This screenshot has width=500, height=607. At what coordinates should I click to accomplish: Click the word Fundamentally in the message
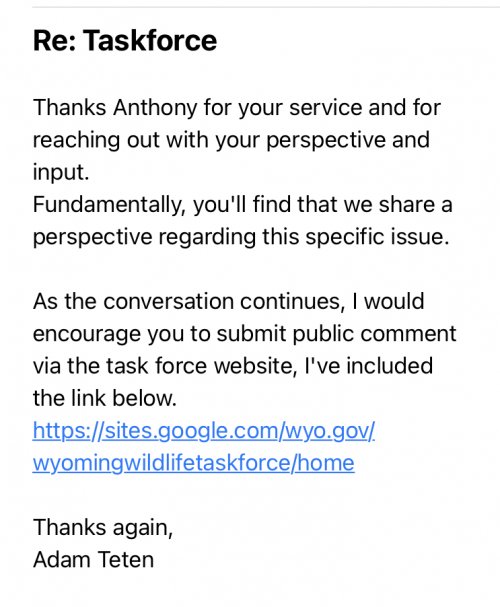coord(108,205)
